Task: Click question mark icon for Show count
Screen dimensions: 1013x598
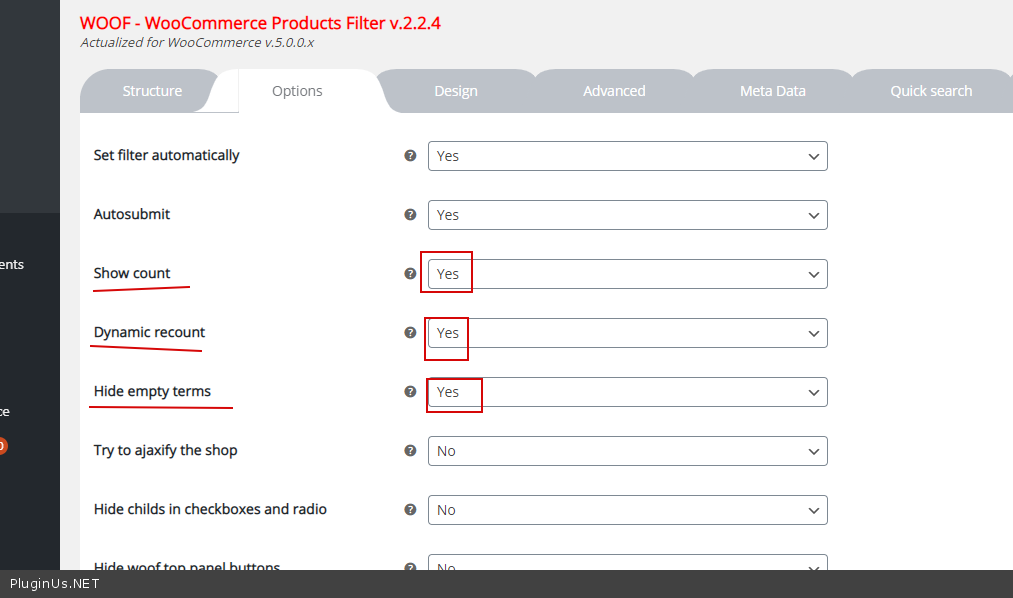Action: click(410, 274)
